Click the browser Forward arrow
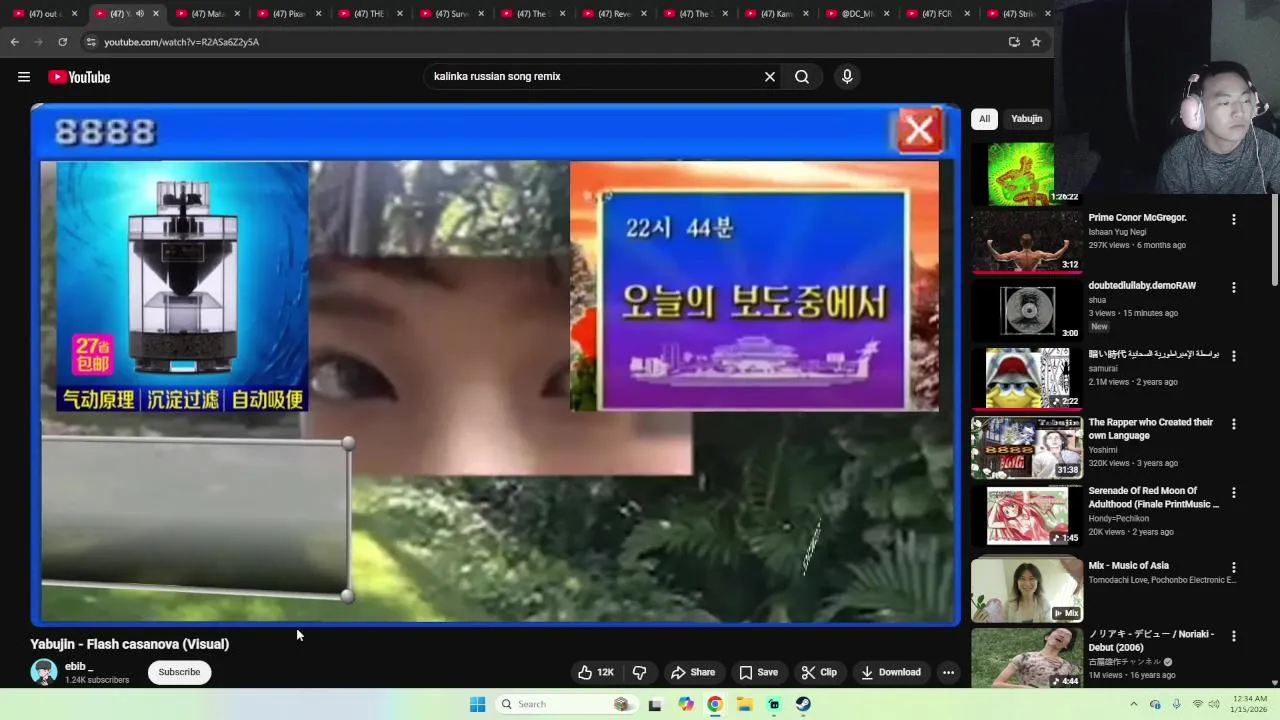 [38, 42]
